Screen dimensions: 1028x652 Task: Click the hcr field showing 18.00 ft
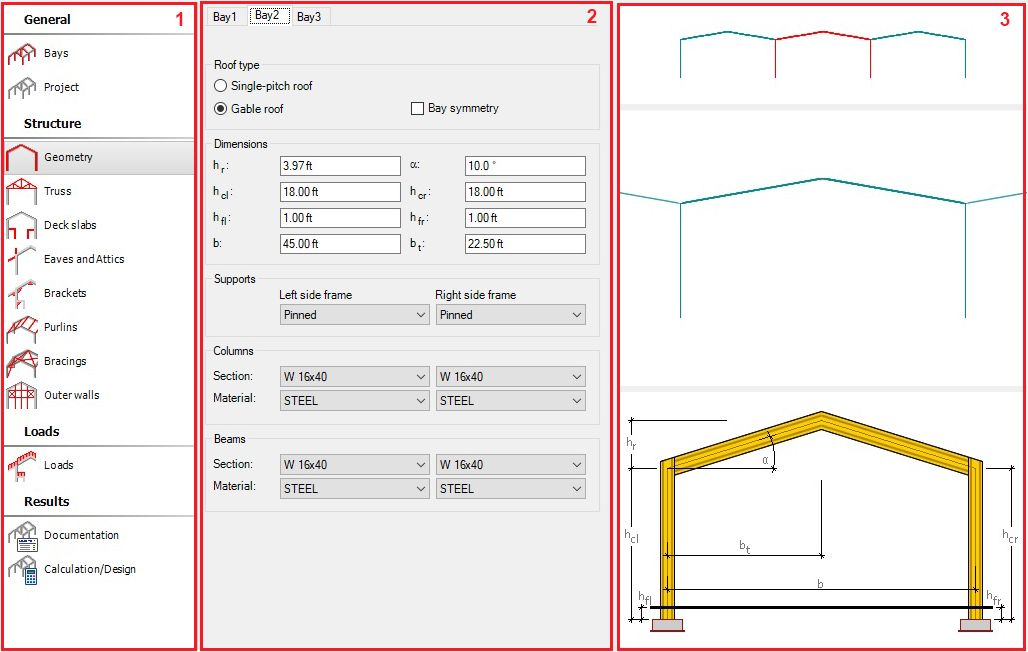[525, 192]
